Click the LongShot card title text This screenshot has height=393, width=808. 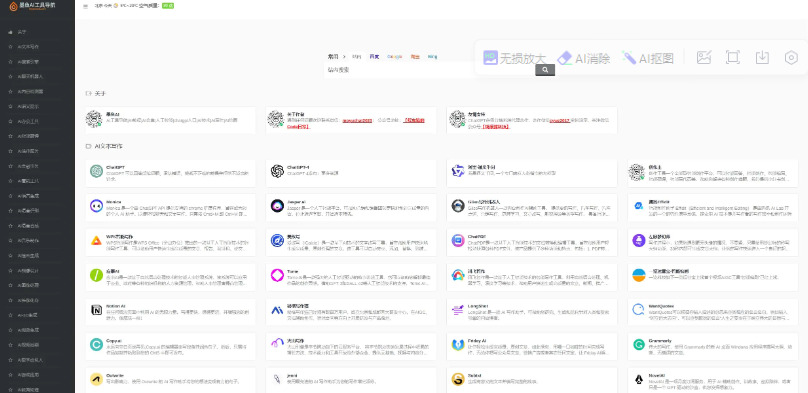point(477,306)
